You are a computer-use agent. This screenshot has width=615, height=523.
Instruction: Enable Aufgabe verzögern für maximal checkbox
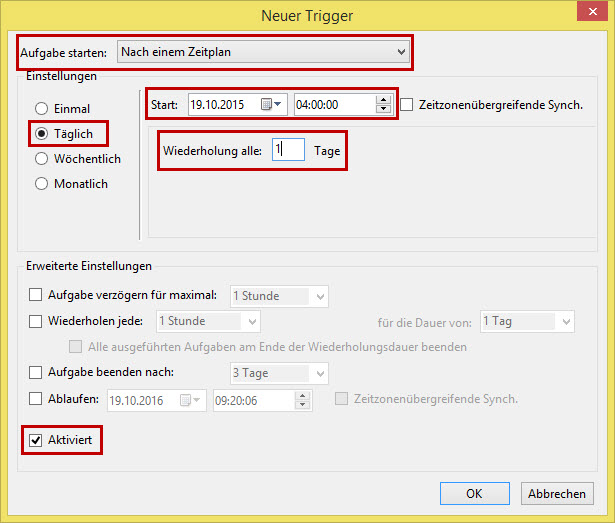[x=36, y=295]
